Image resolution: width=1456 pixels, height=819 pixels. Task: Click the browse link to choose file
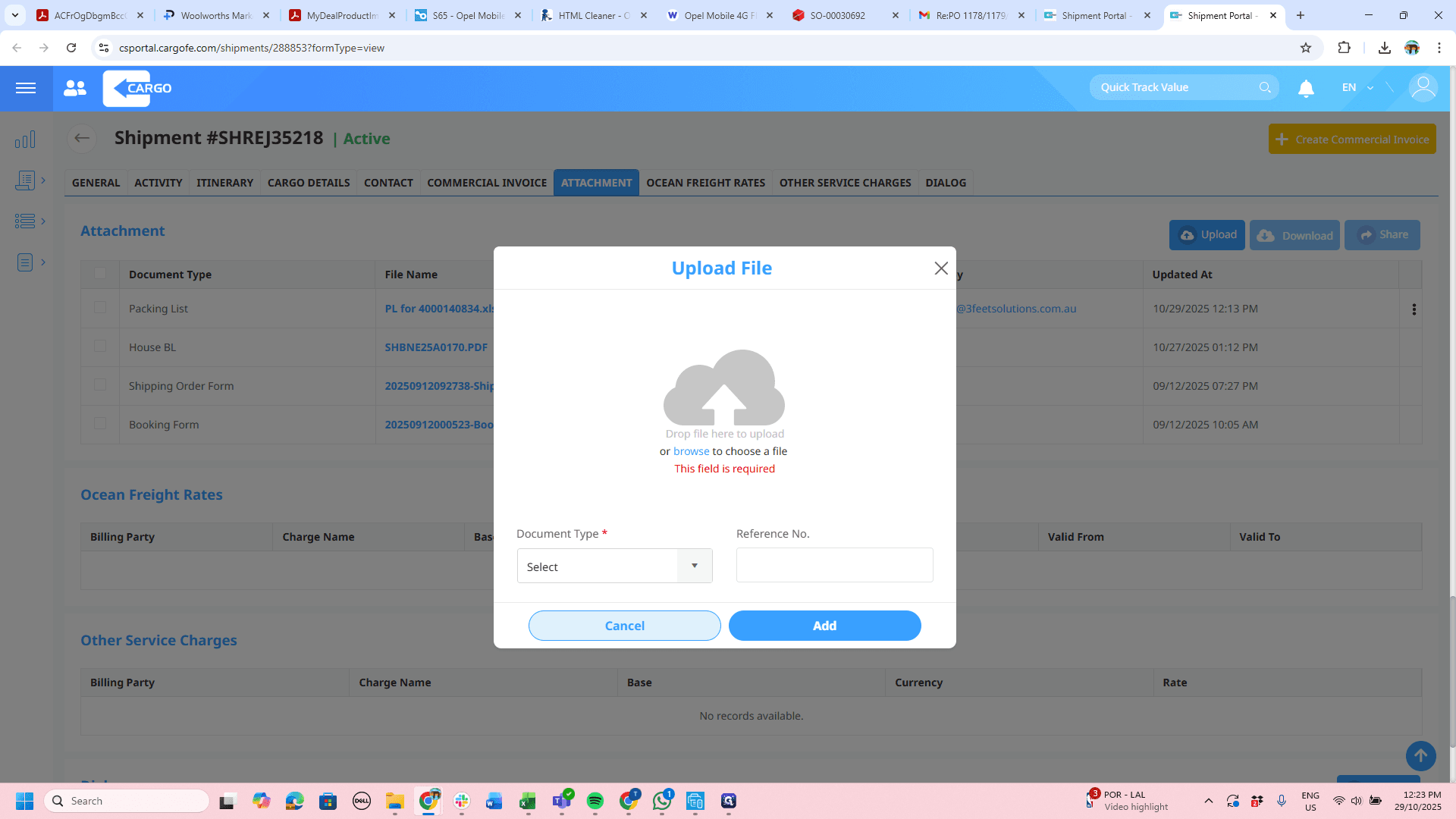(x=691, y=451)
